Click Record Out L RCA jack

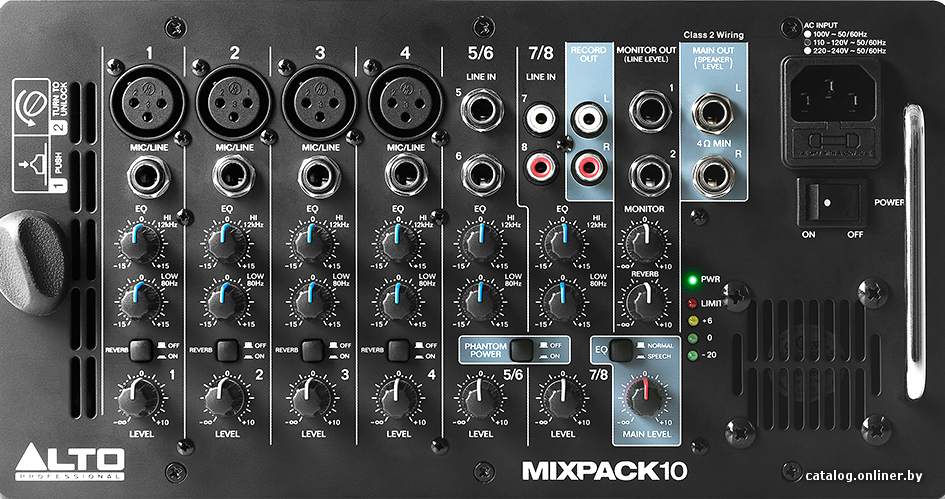(x=588, y=118)
